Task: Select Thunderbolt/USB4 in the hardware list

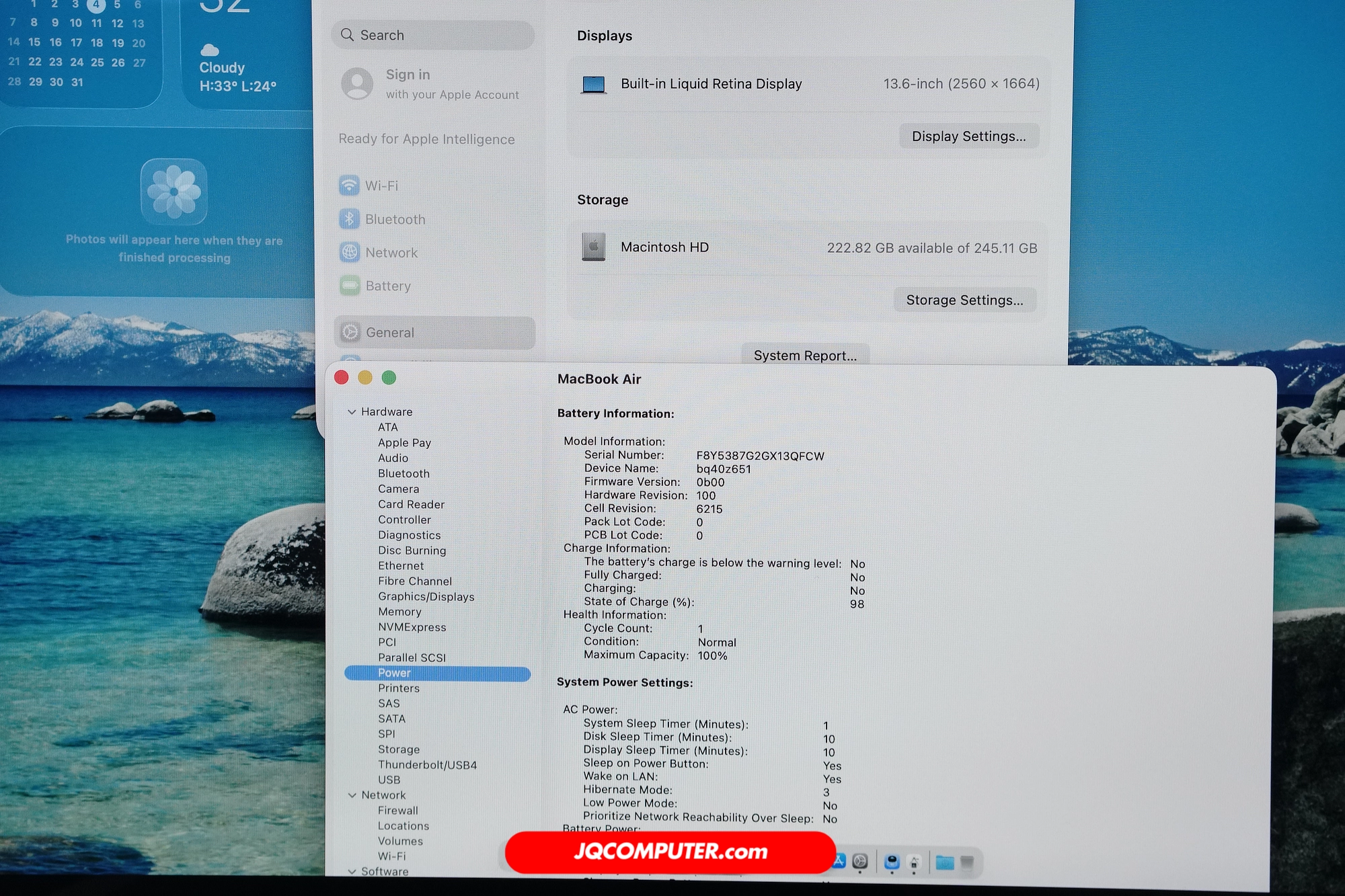Action: 427,764
